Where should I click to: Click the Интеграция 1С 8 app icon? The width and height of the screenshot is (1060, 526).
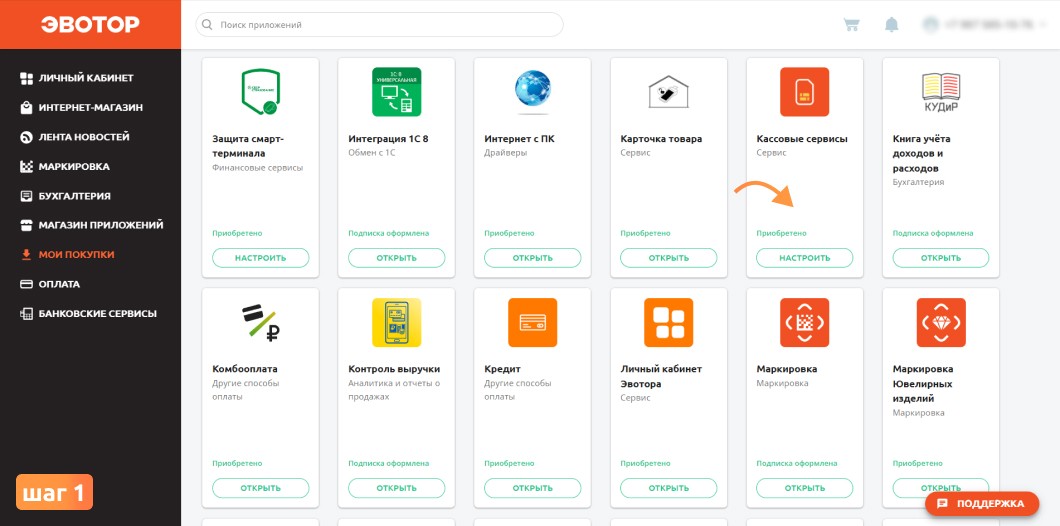(x=396, y=92)
